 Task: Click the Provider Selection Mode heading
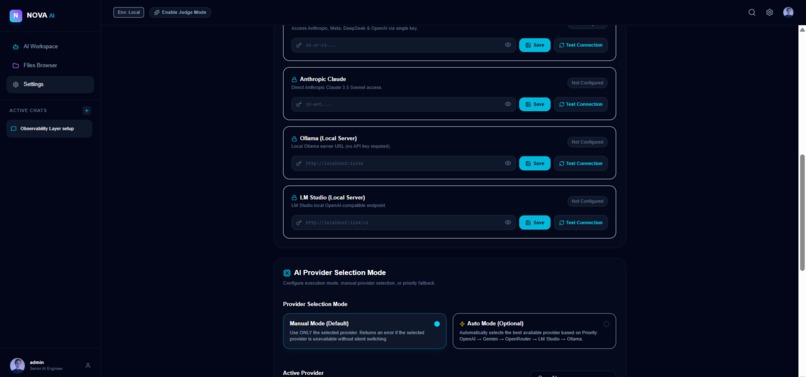tap(315, 304)
